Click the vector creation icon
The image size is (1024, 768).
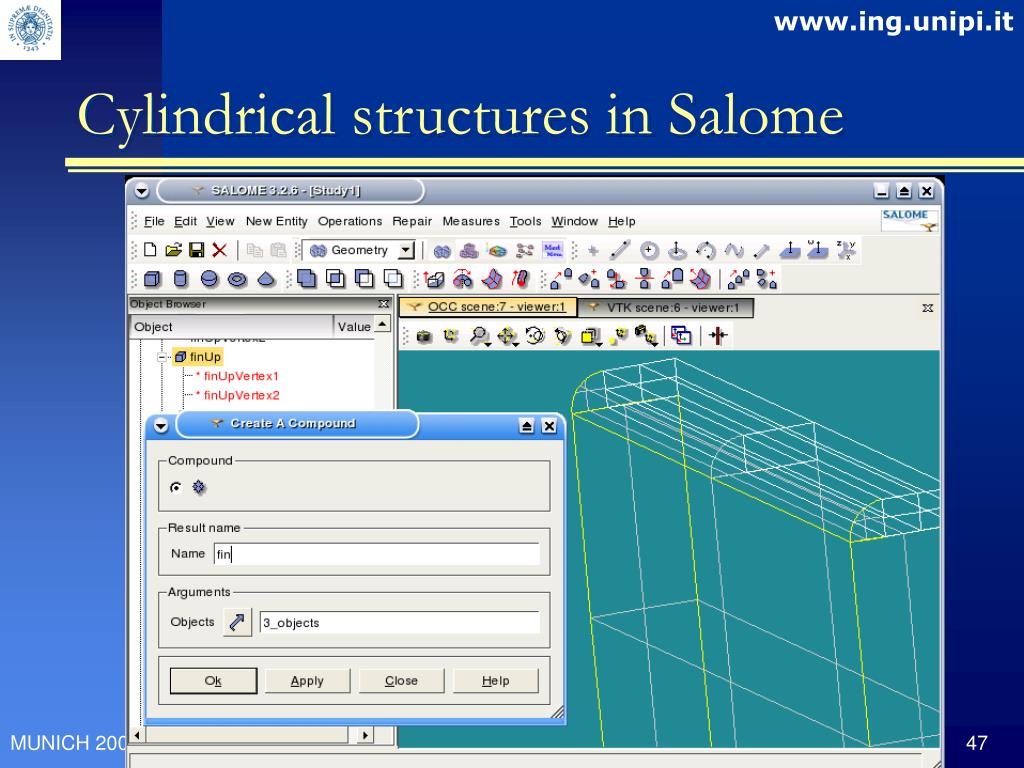pos(761,250)
